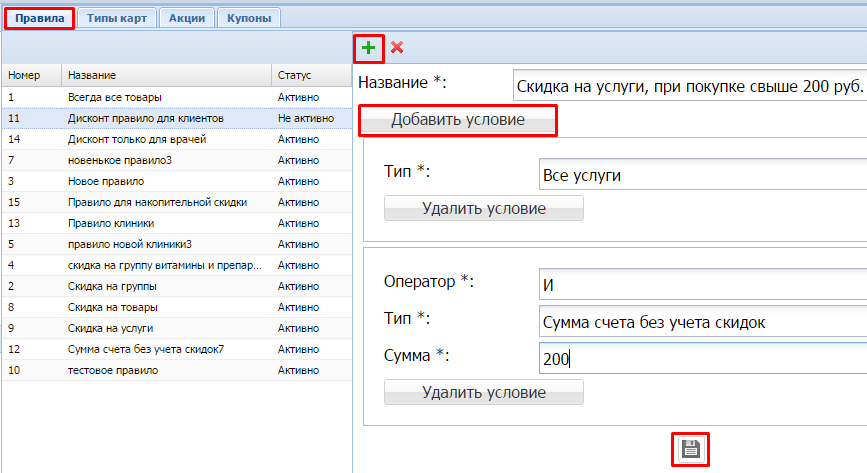Open the Тип dropdown showing Все услуги

tap(700, 175)
